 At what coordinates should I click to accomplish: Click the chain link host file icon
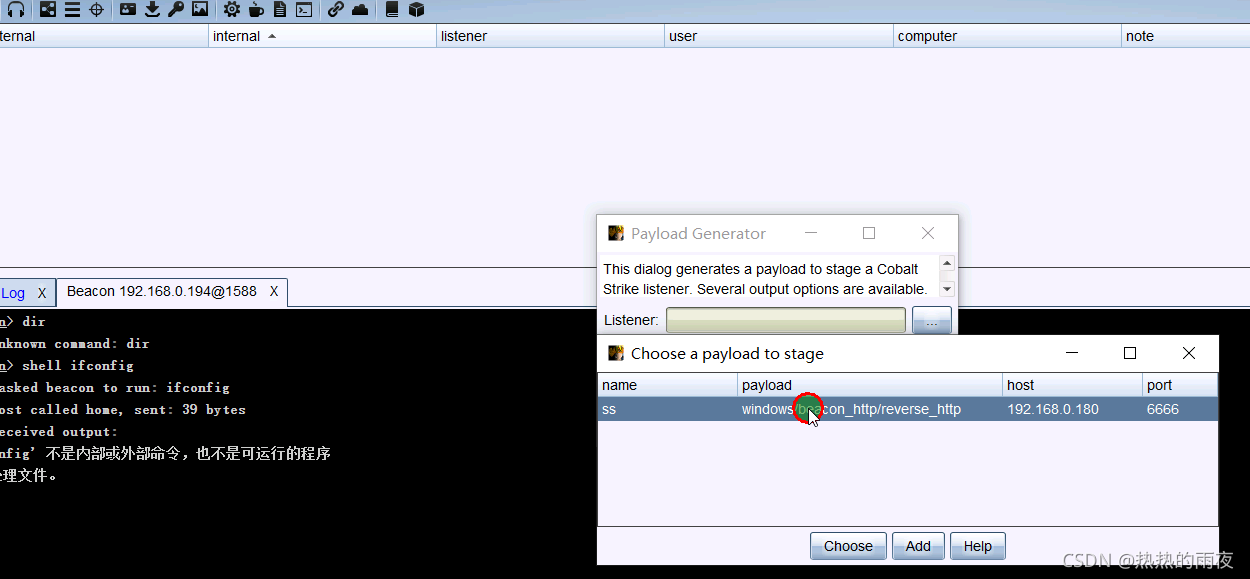click(335, 10)
